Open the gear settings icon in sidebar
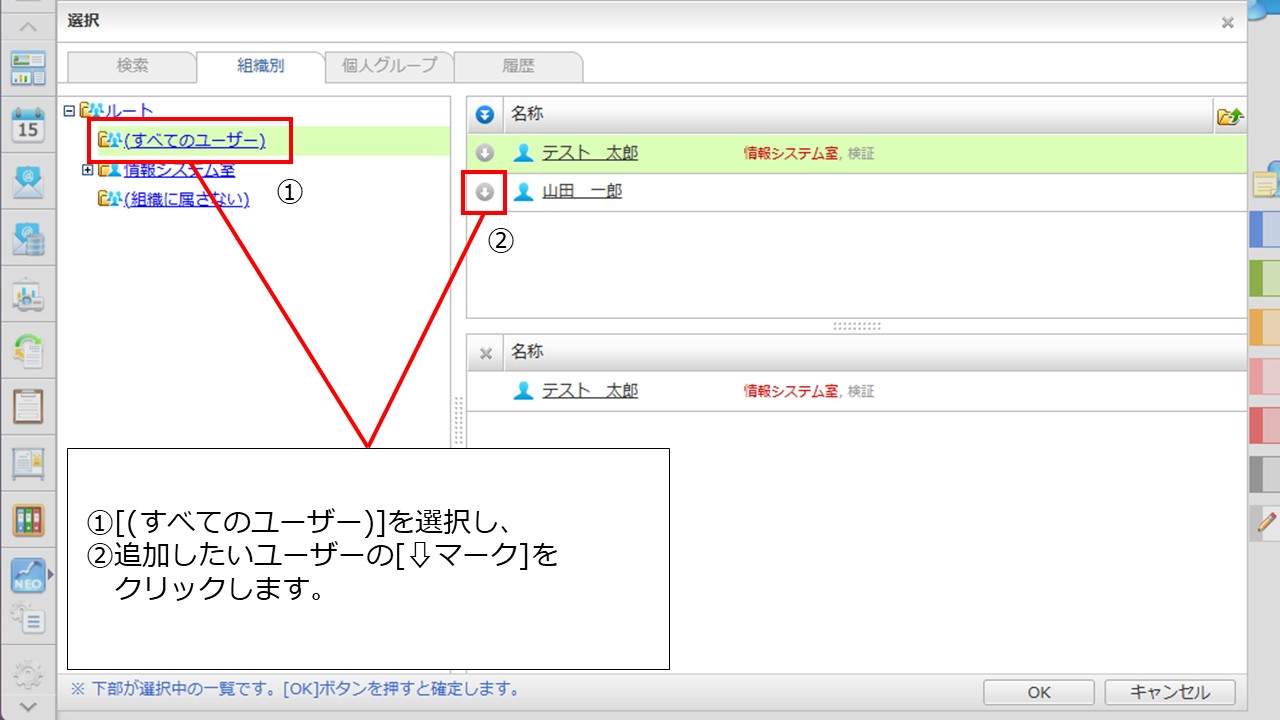Image resolution: width=1280 pixels, height=720 pixels. (28, 671)
